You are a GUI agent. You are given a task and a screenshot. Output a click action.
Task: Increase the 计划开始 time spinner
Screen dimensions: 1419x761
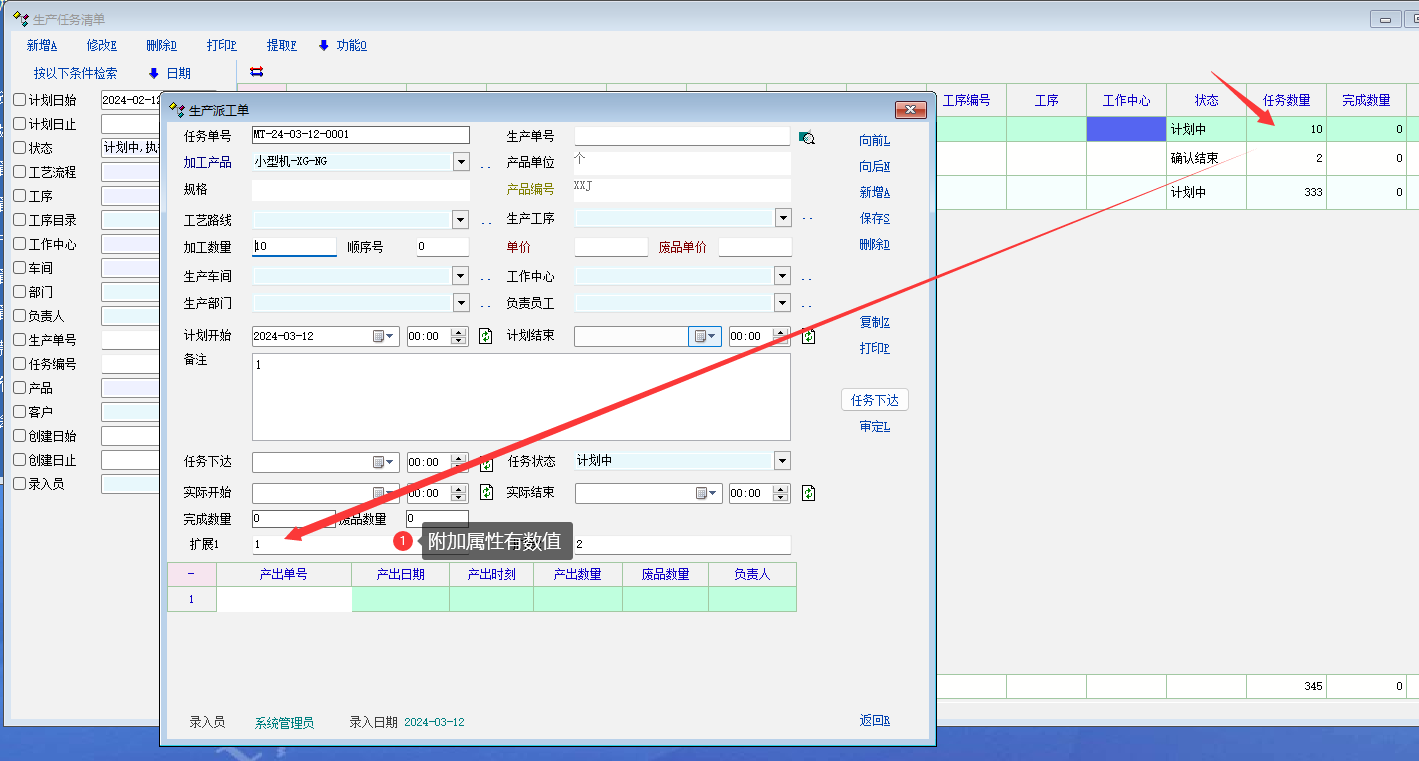[x=459, y=332]
